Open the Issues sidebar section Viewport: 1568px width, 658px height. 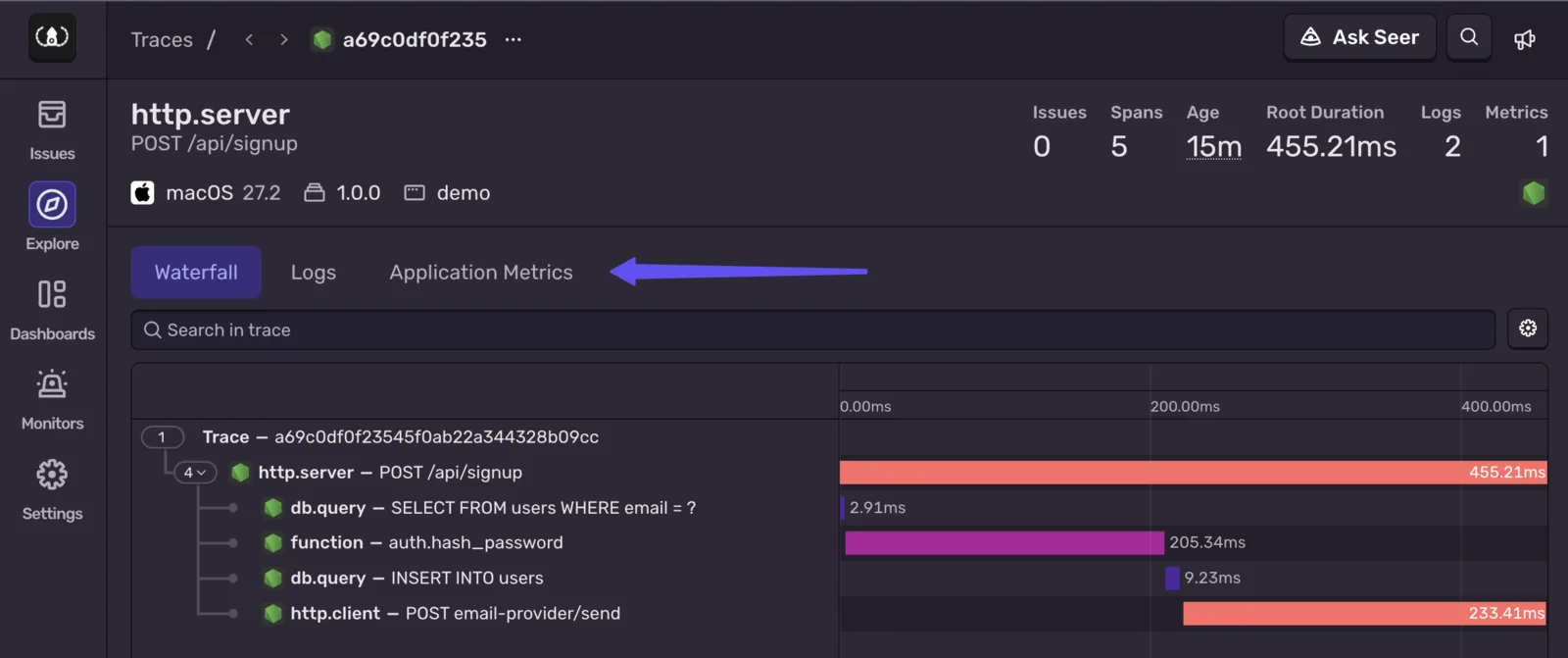[x=52, y=130]
